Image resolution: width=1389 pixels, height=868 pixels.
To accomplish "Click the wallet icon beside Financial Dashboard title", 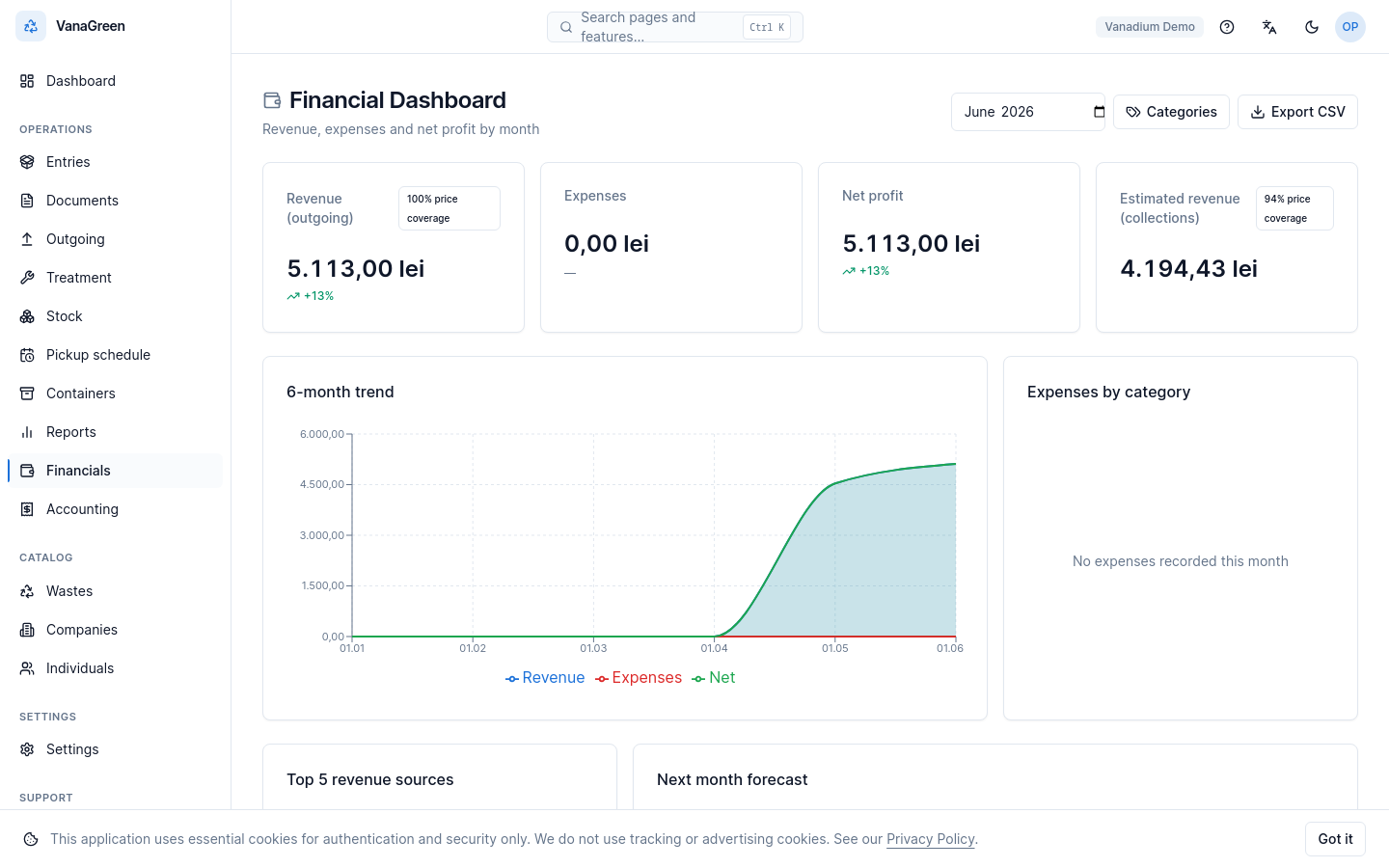I will [x=272, y=100].
